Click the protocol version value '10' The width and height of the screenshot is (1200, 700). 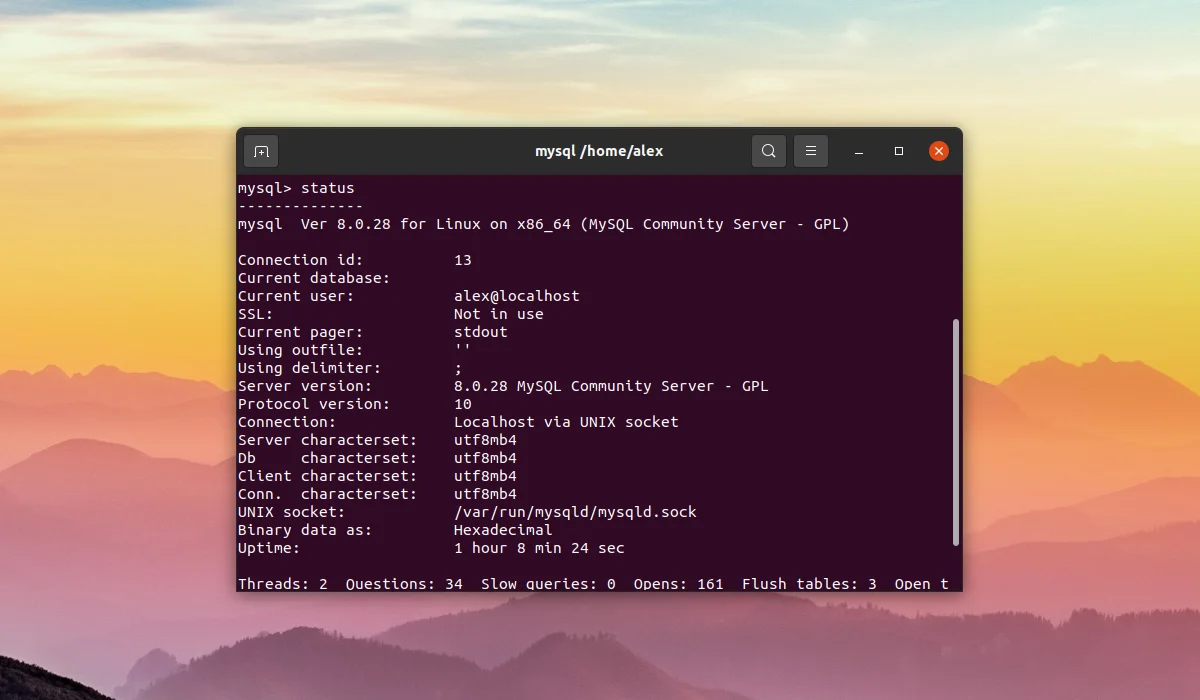tap(463, 404)
